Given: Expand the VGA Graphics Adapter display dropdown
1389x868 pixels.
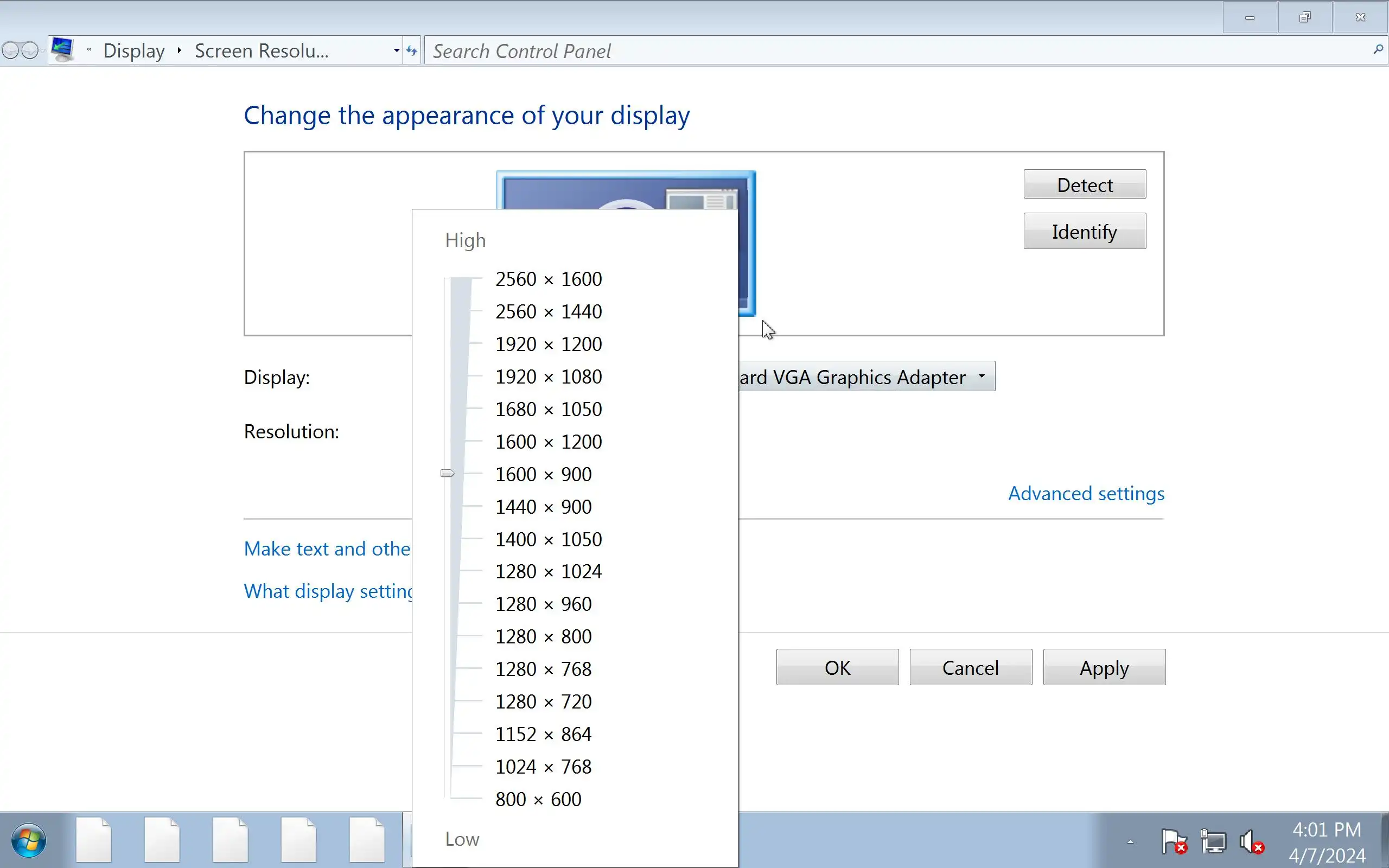Looking at the screenshot, I should pos(982,376).
